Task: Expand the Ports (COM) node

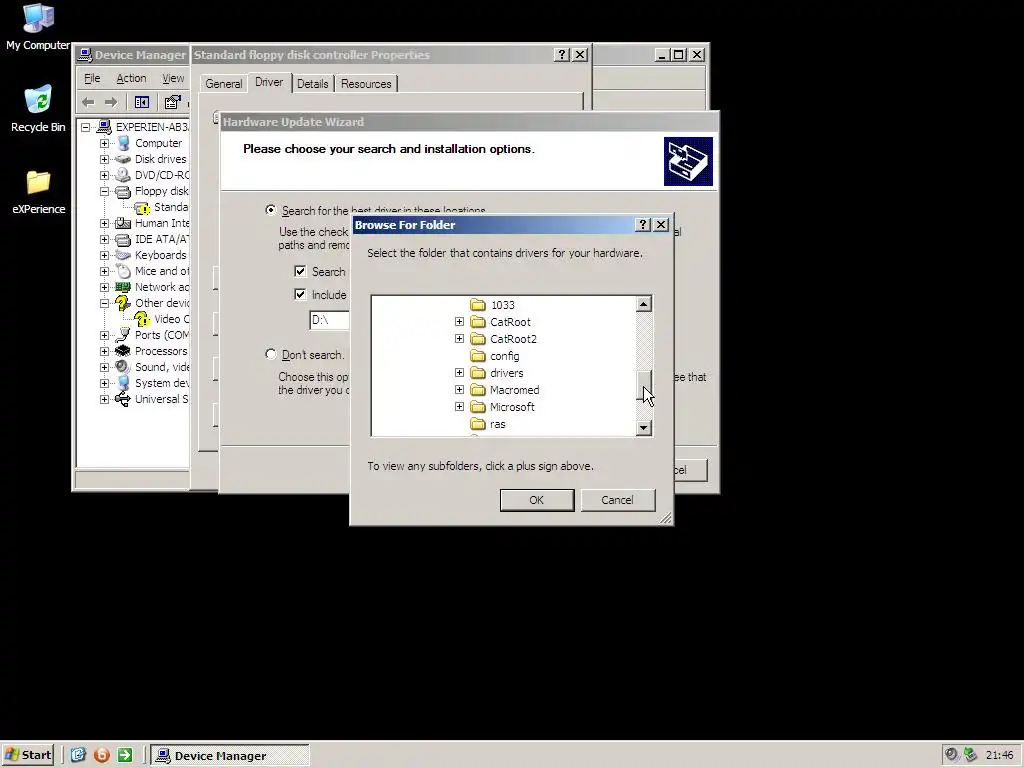Action: pyautogui.click(x=104, y=335)
